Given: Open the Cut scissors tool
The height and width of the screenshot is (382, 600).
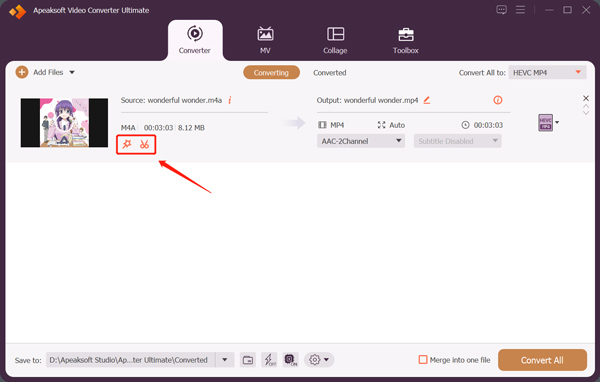Looking at the screenshot, I should point(144,144).
